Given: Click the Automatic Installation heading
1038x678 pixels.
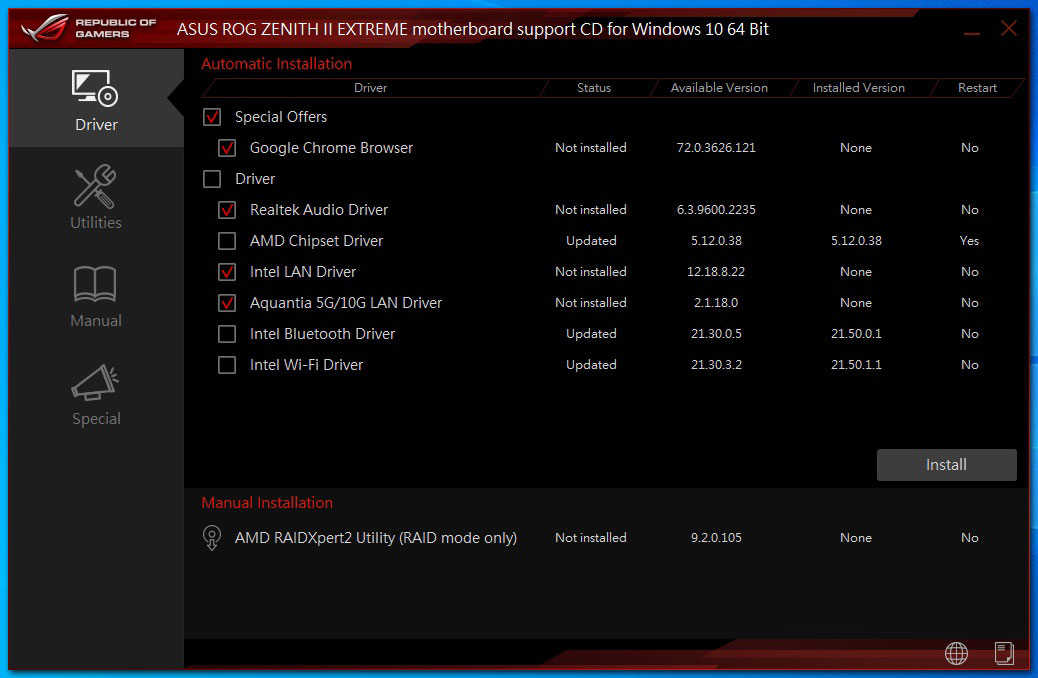Looking at the screenshot, I should click(x=277, y=64).
